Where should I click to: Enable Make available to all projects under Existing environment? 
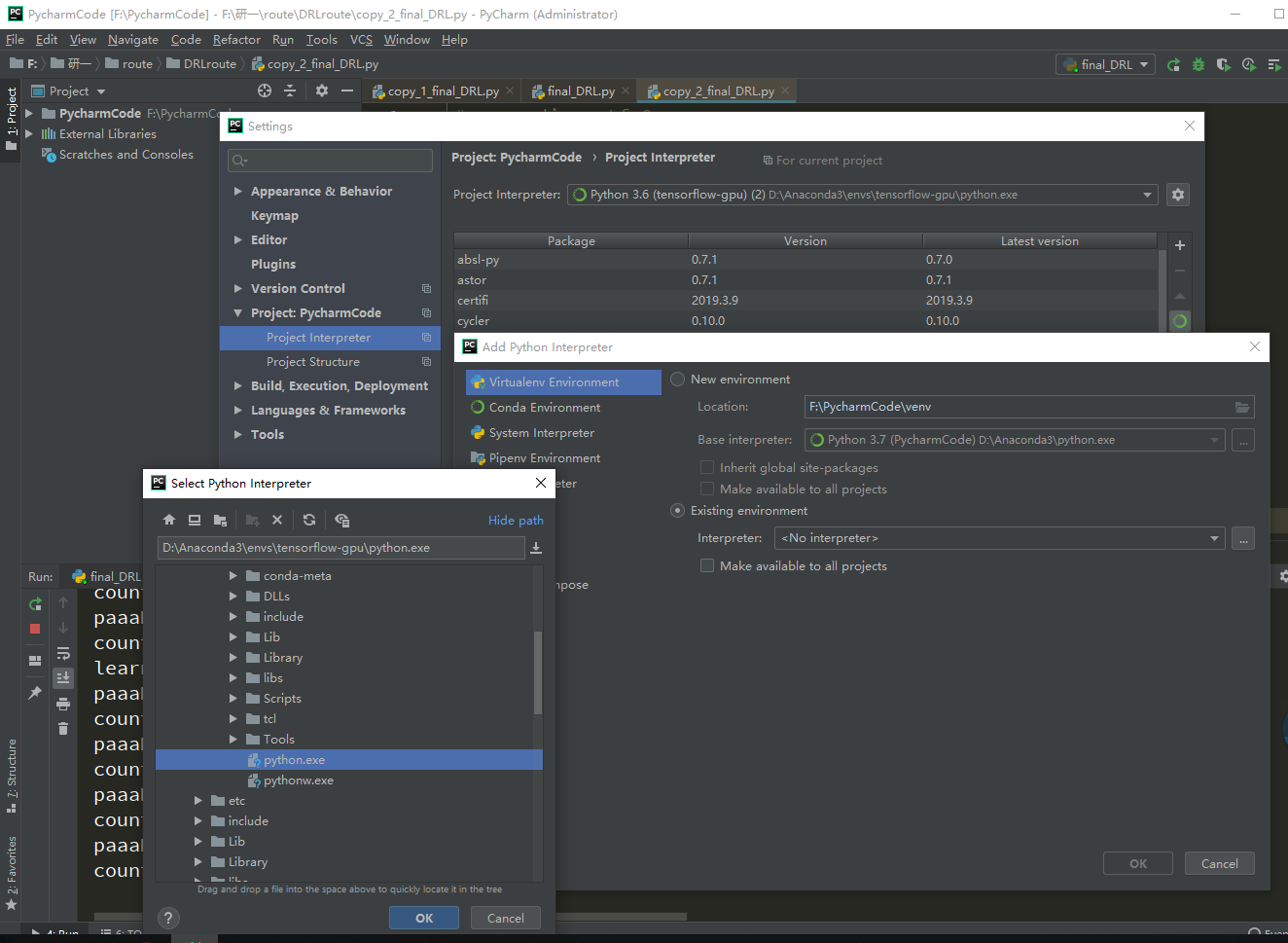click(707, 566)
